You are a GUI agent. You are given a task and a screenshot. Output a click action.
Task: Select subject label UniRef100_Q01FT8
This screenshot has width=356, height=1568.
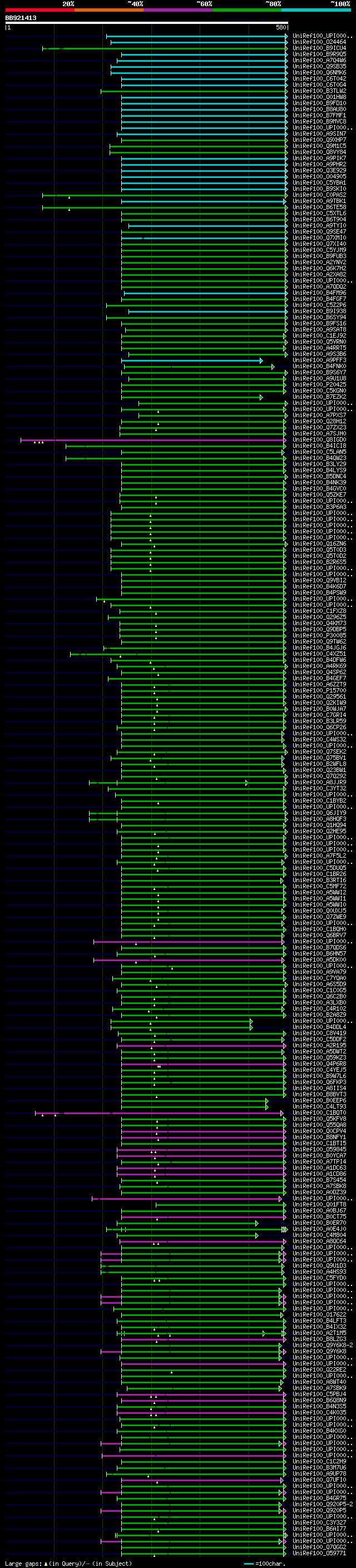click(319, 1205)
